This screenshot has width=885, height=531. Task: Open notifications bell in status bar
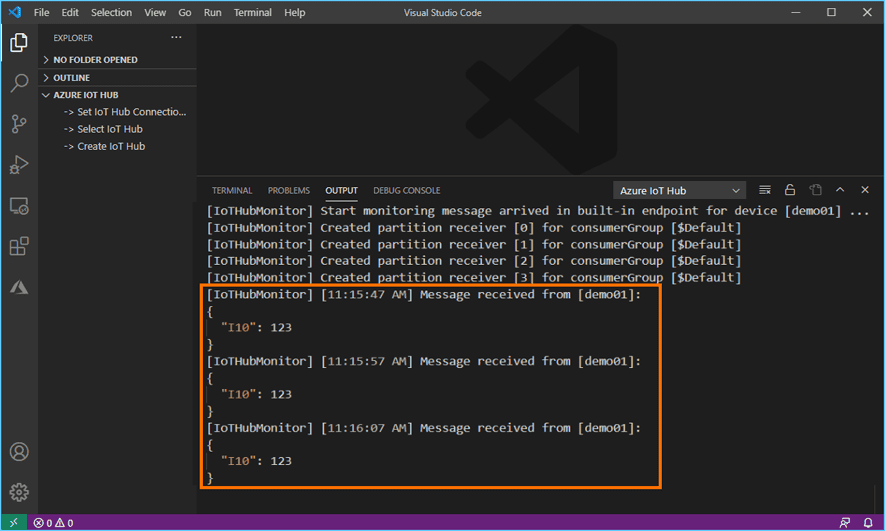(x=868, y=523)
